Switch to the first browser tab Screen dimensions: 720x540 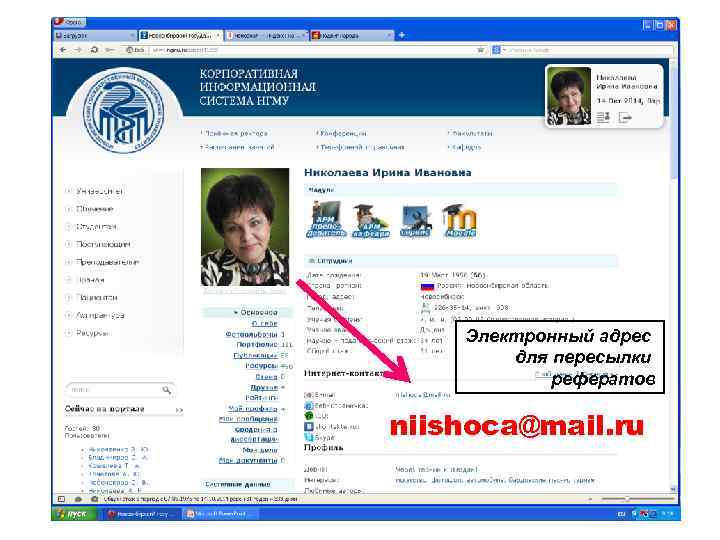pos(94,35)
